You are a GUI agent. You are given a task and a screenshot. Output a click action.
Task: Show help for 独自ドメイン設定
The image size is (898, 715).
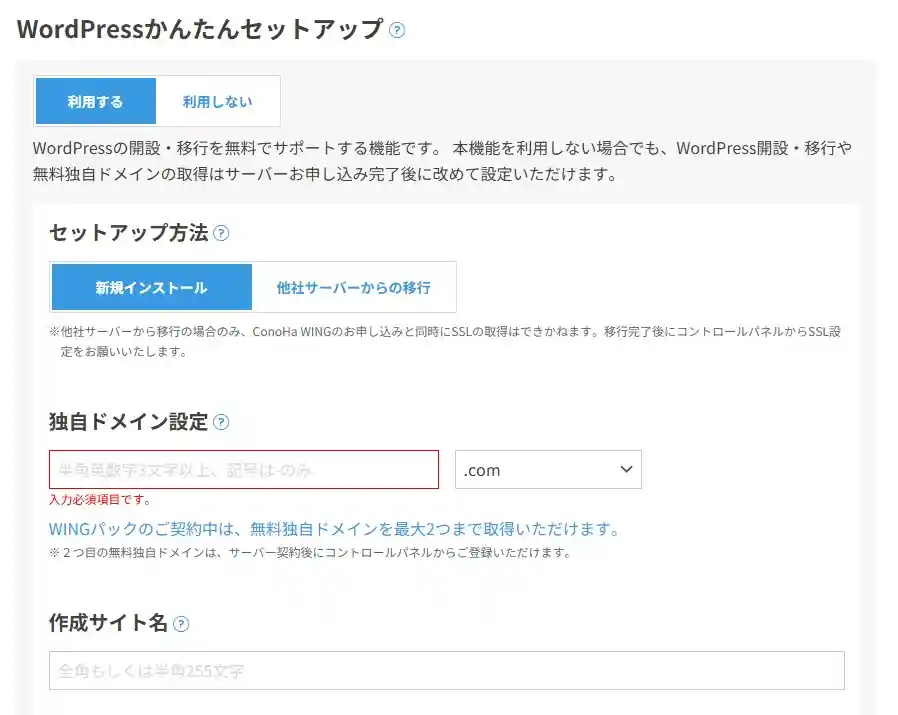pyautogui.click(x=221, y=422)
